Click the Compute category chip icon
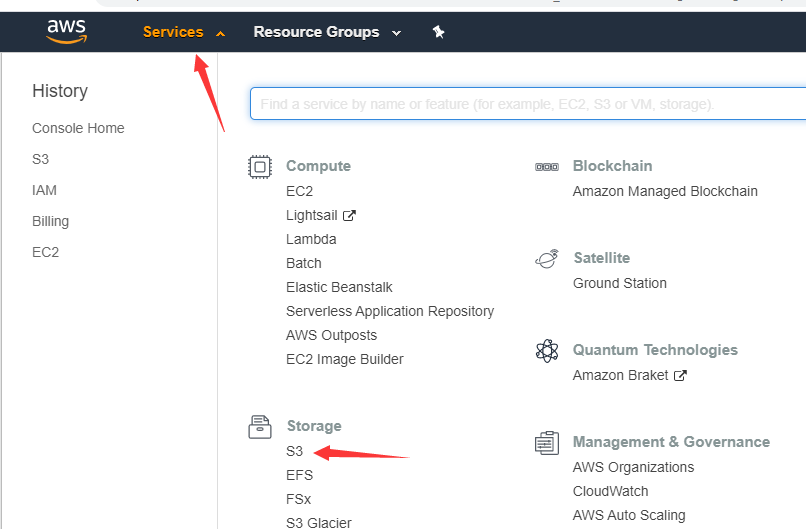 tap(260, 167)
